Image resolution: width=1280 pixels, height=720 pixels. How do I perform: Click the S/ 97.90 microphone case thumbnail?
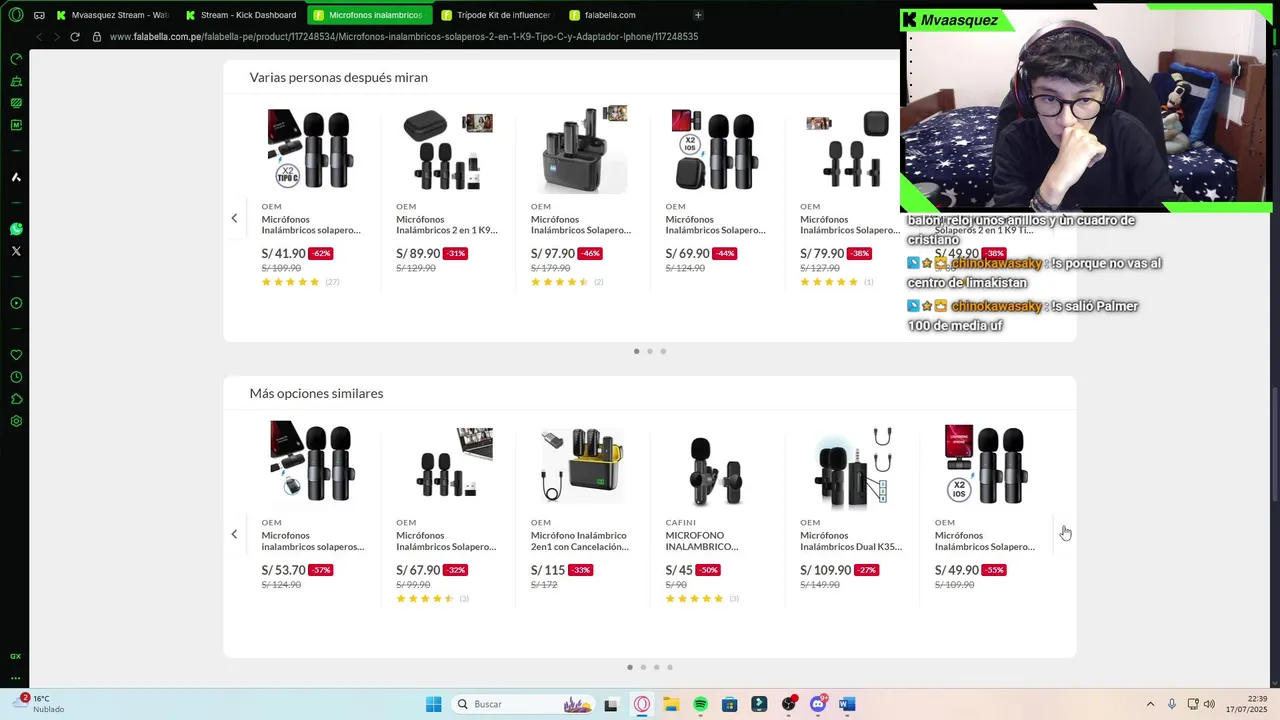583,149
